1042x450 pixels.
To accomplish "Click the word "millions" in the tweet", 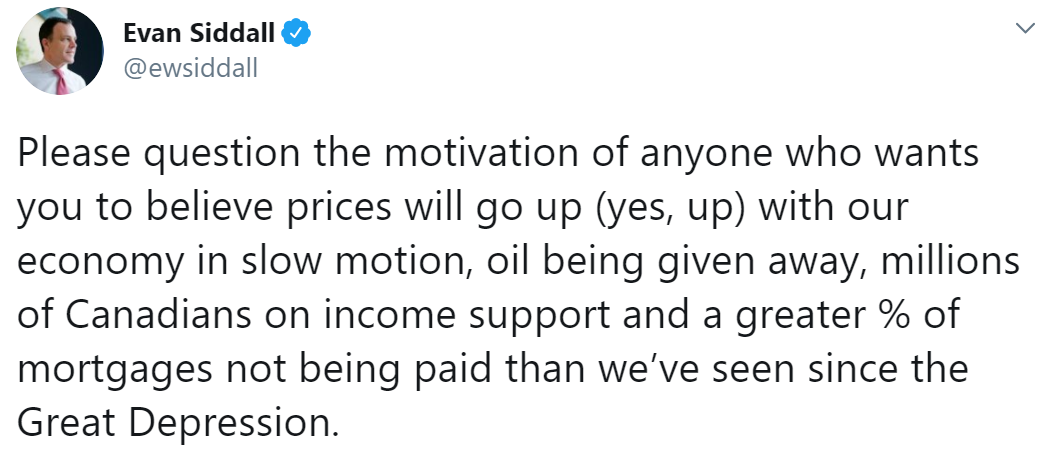I will pos(950,261).
